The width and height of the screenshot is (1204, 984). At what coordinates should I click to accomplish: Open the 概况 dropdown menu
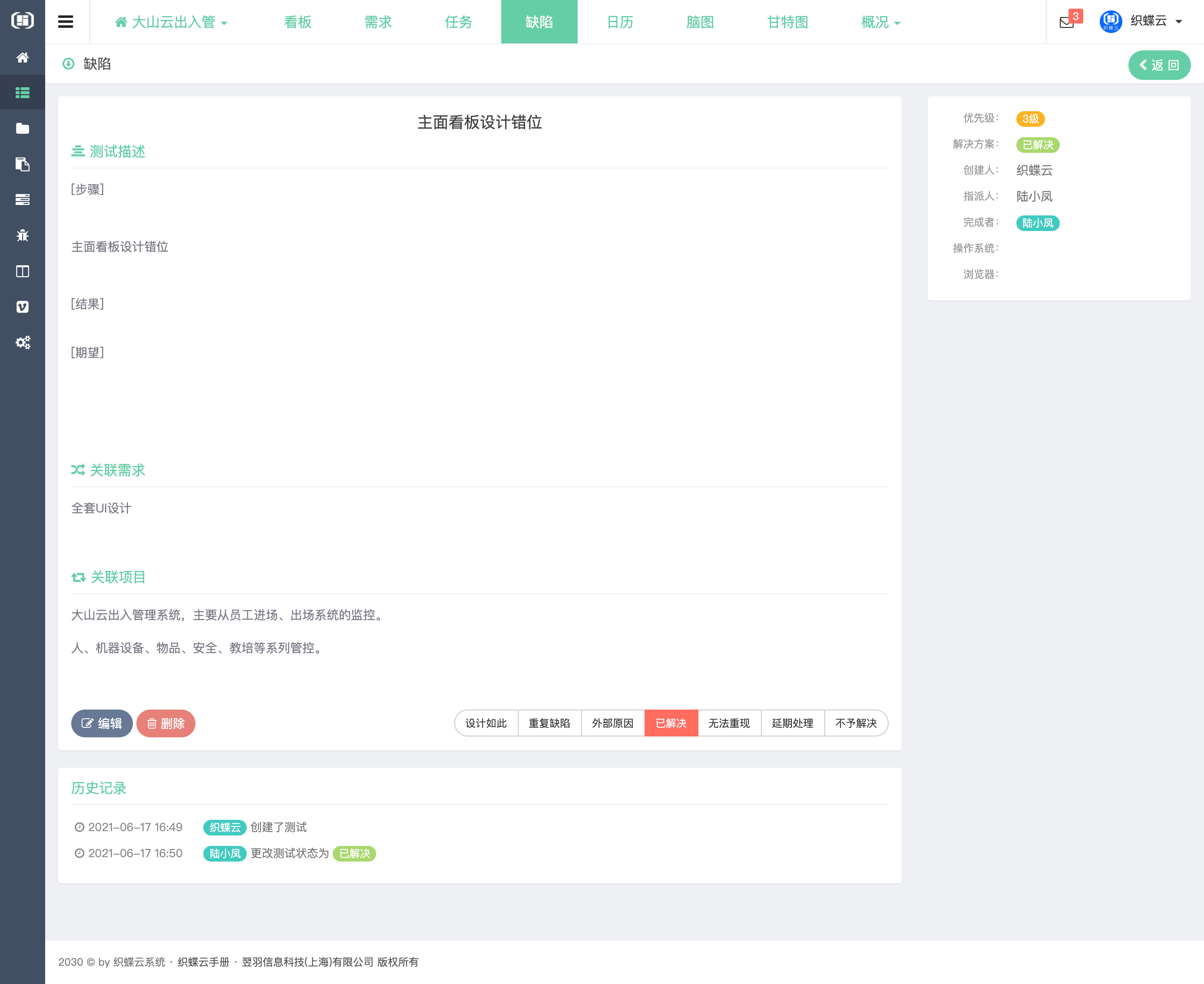(x=880, y=22)
